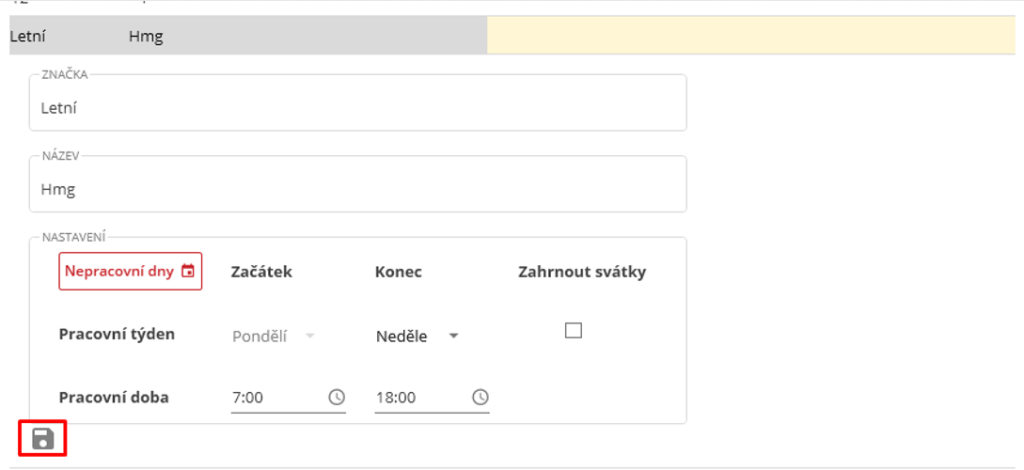
Task: Select the Letní cell in header row
Action: point(28,37)
